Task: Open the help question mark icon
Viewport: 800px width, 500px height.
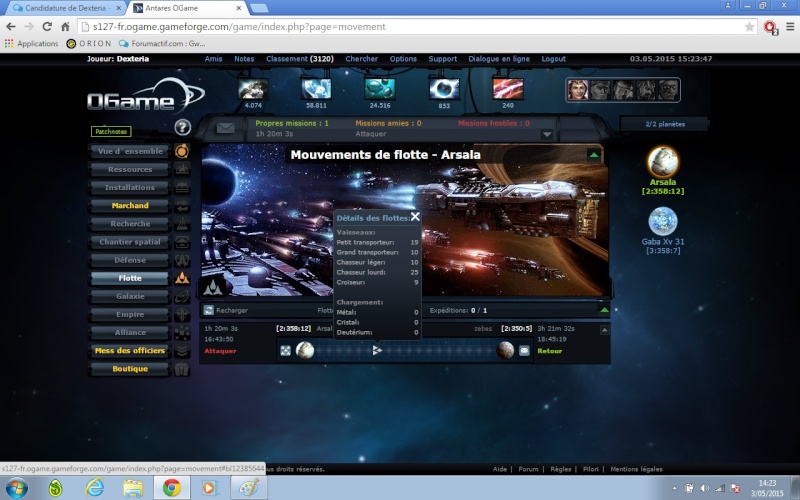Action: (183, 127)
